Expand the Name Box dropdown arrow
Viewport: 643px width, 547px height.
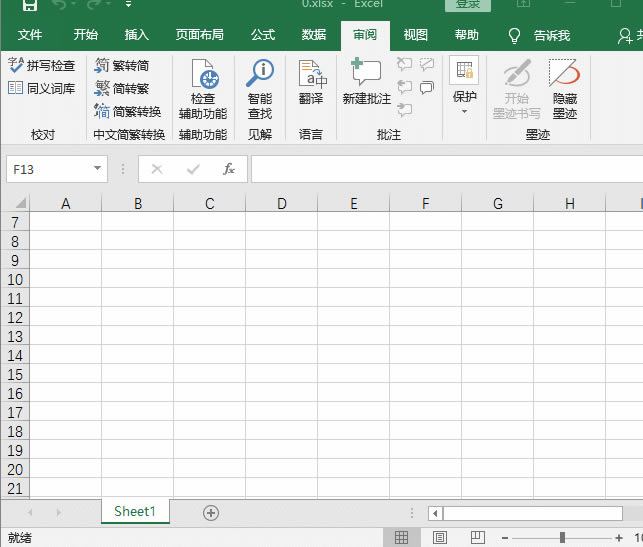[x=97, y=169]
